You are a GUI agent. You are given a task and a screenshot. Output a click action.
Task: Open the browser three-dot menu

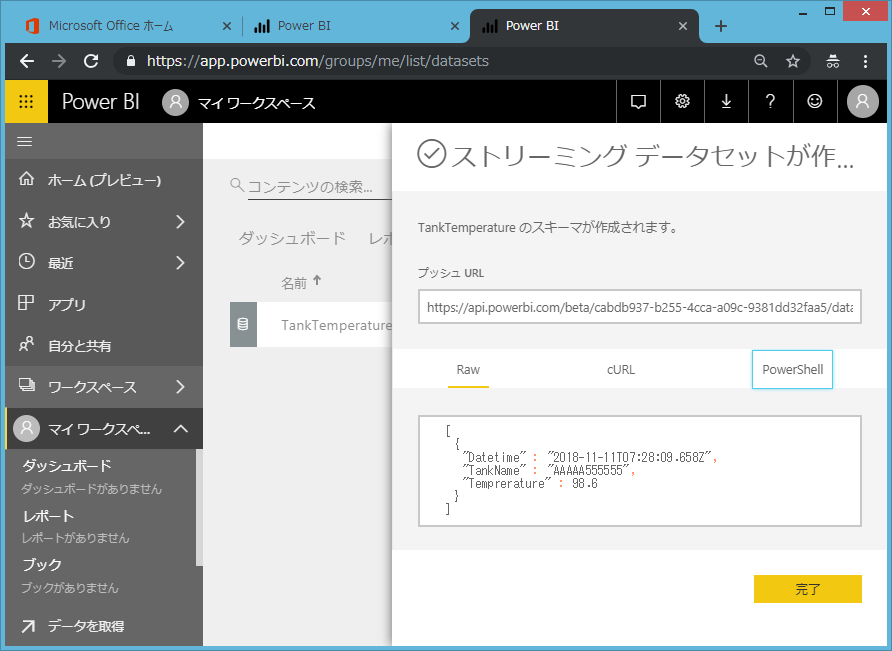tap(865, 61)
